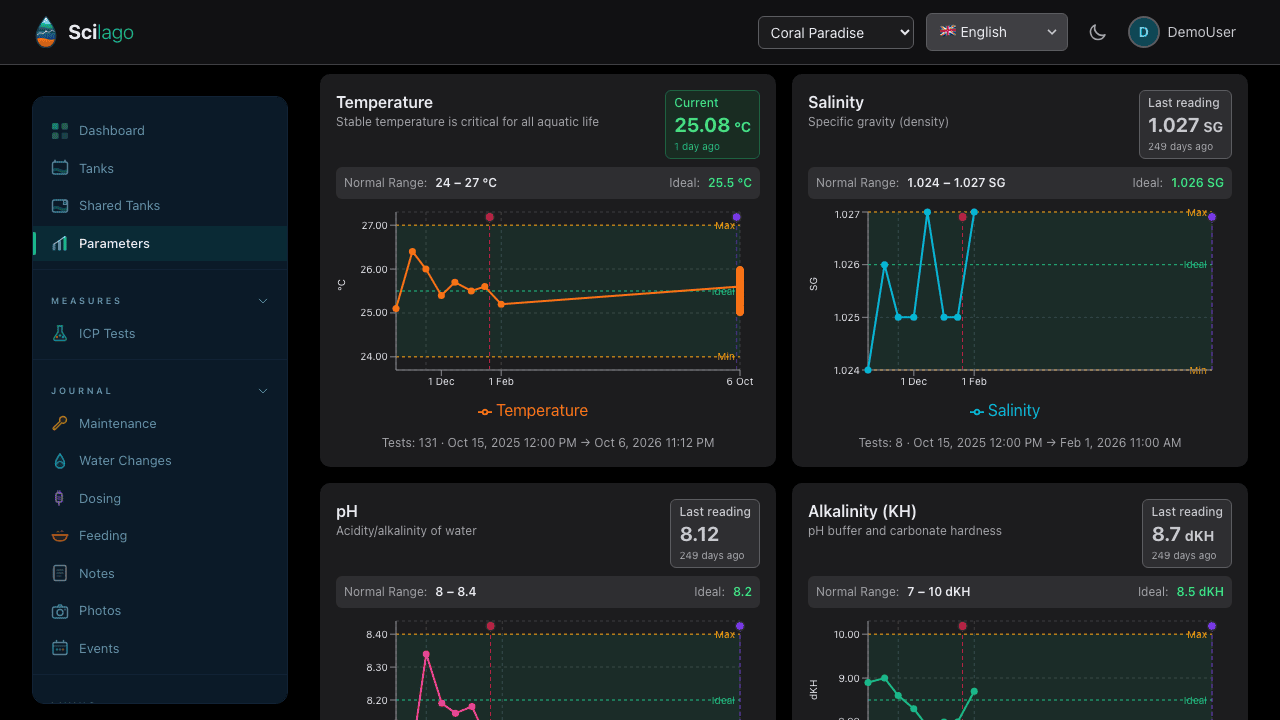Click the Salinity Last reading 1.027 SG box

click(x=1185, y=125)
